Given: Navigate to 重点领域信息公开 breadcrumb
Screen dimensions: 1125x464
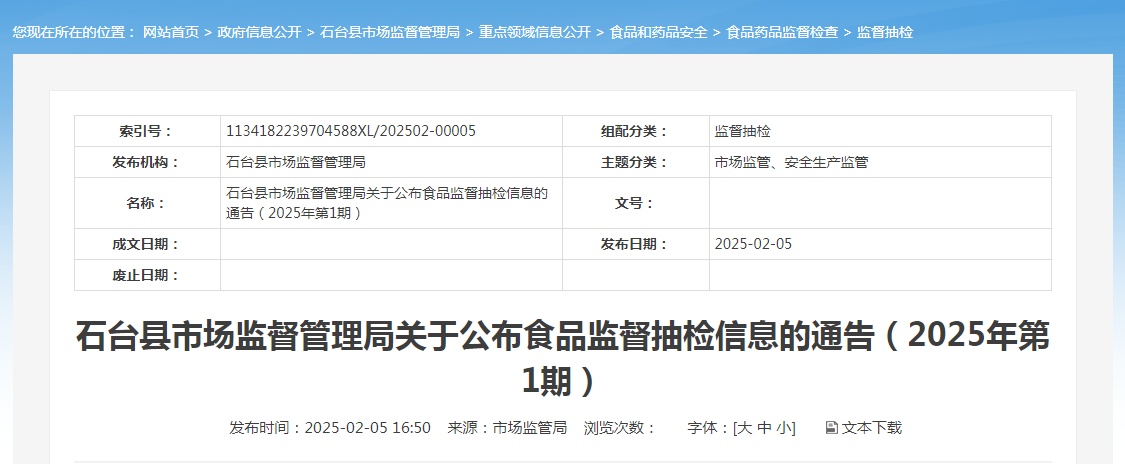Looking at the screenshot, I should pos(535,32).
